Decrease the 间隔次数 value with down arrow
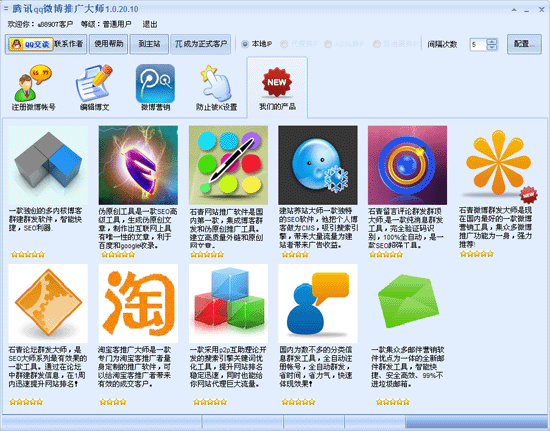Image resolution: width=550 pixels, height=431 pixels. [x=492, y=47]
